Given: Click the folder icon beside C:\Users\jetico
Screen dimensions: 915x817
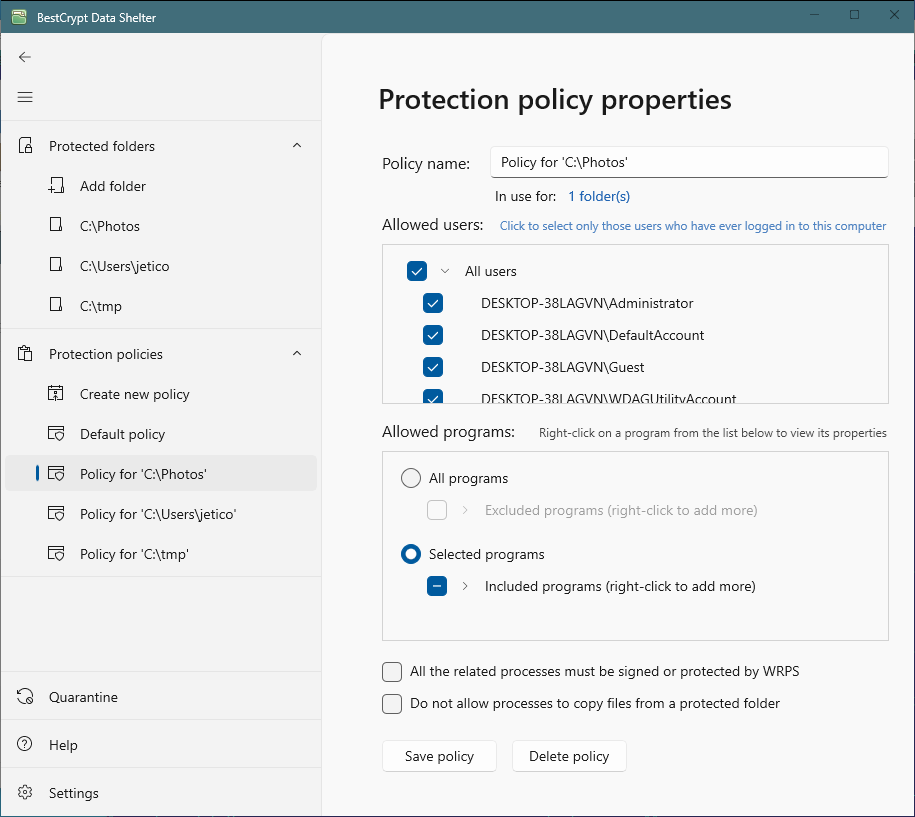Looking at the screenshot, I should tap(56, 266).
